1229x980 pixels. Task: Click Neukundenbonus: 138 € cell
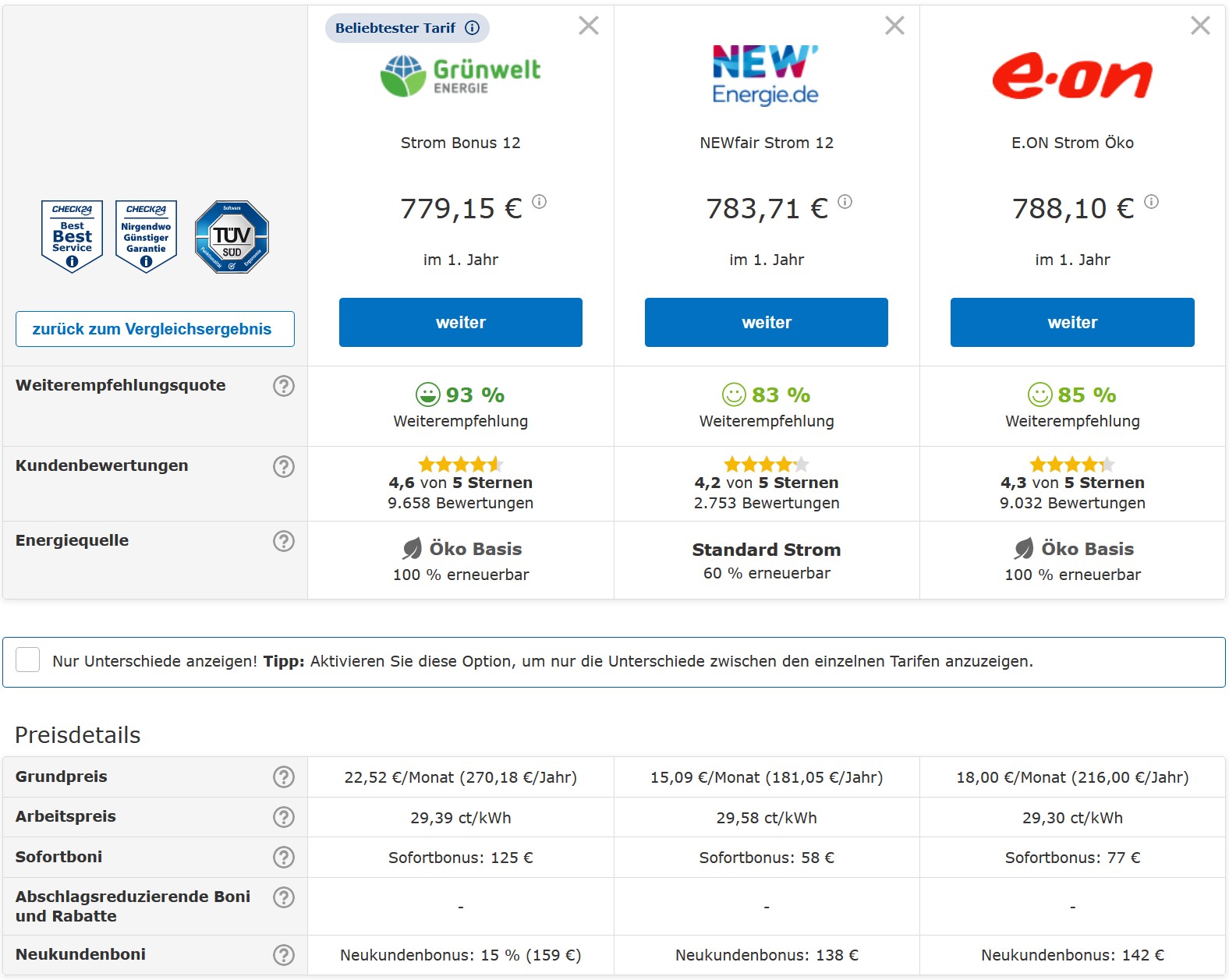click(x=767, y=955)
